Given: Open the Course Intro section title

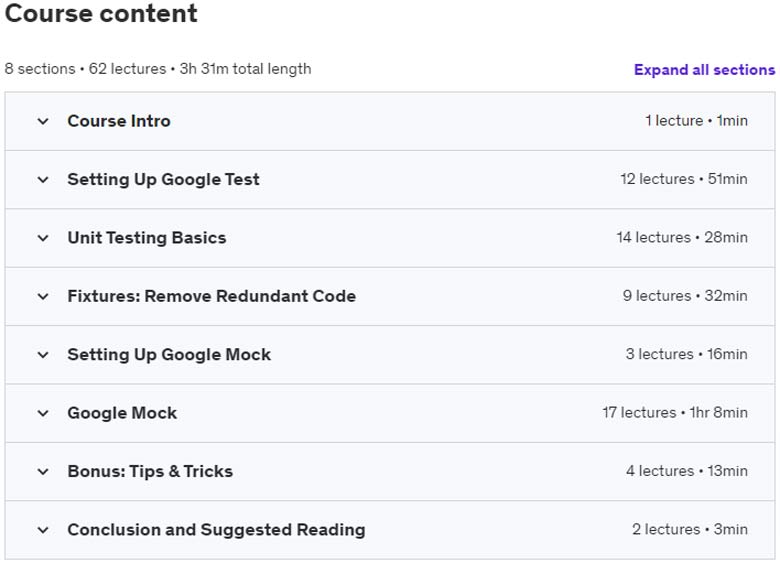Looking at the screenshot, I should (119, 121).
